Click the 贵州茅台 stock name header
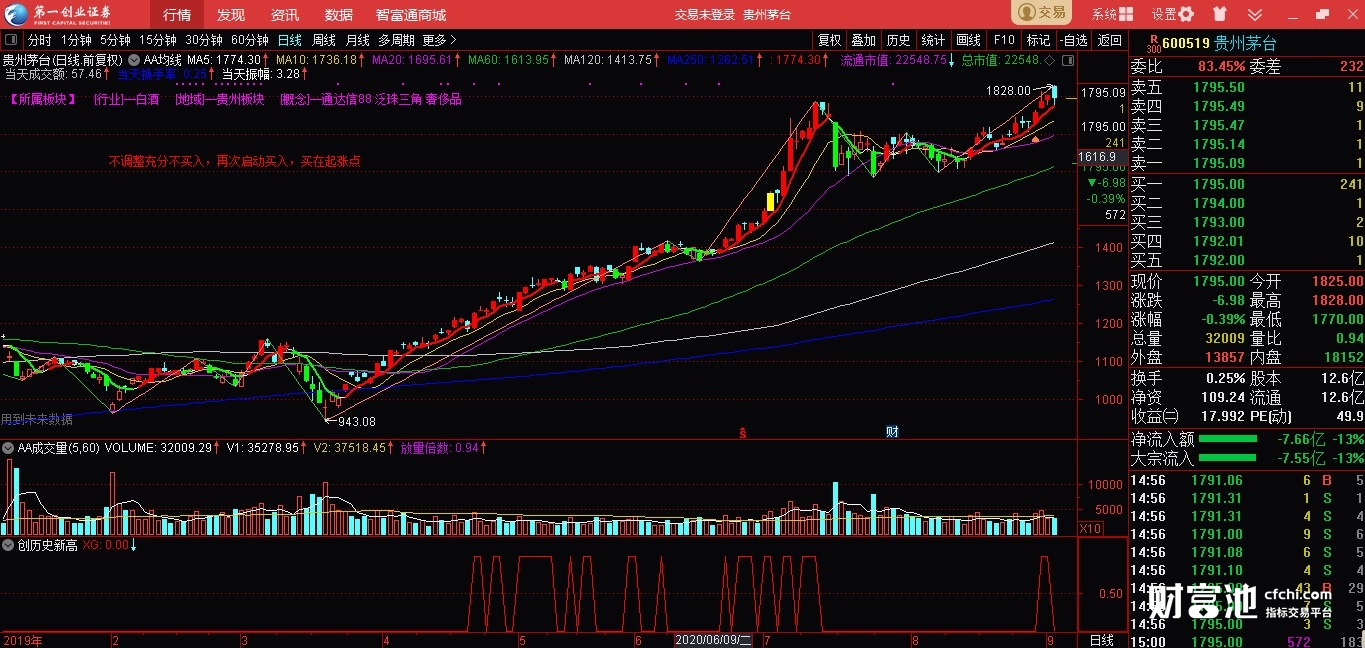The width and height of the screenshot is (1365, 648). coord(1245,43)
